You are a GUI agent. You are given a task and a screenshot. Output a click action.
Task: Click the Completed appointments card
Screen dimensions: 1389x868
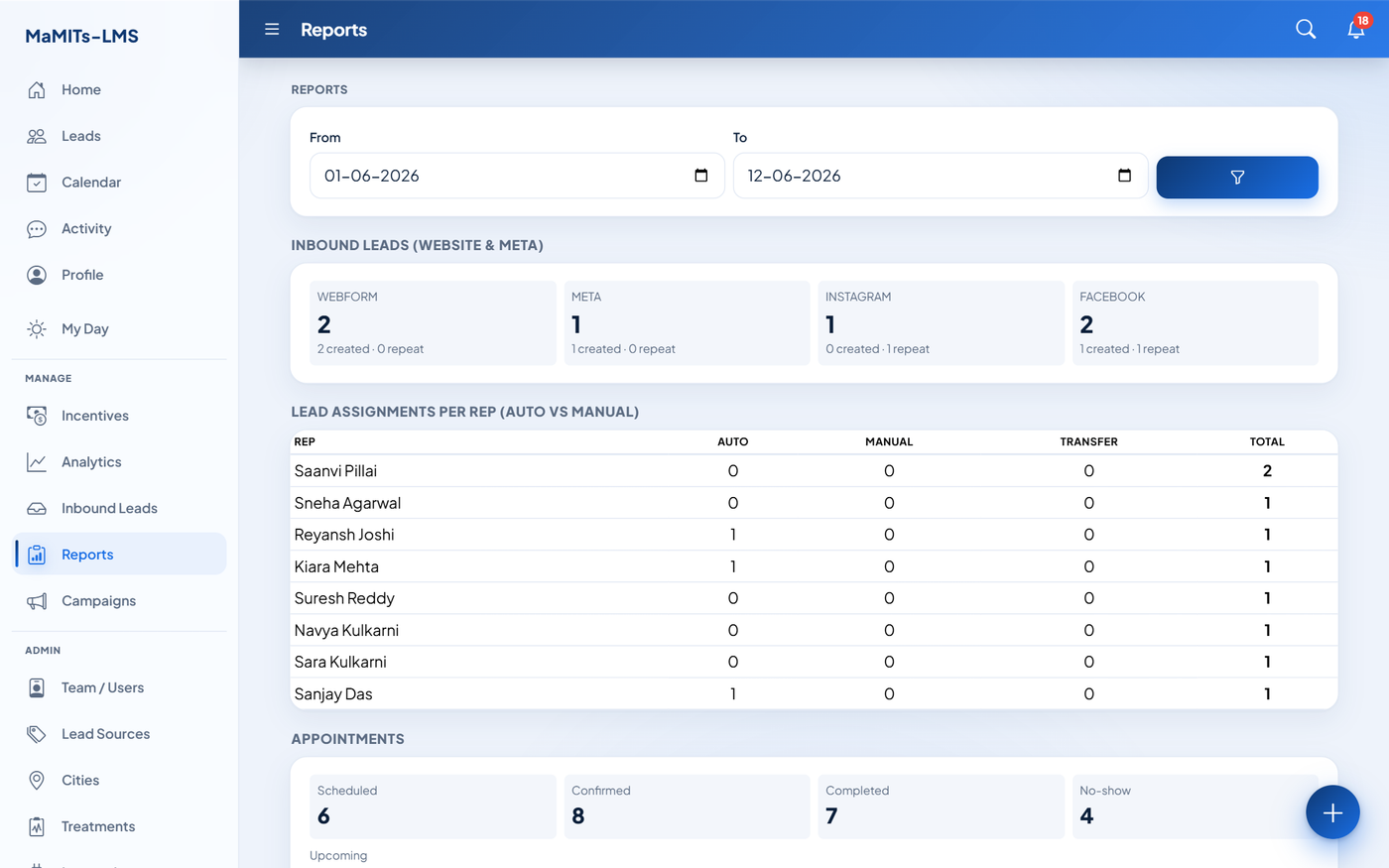coord(941,806)
